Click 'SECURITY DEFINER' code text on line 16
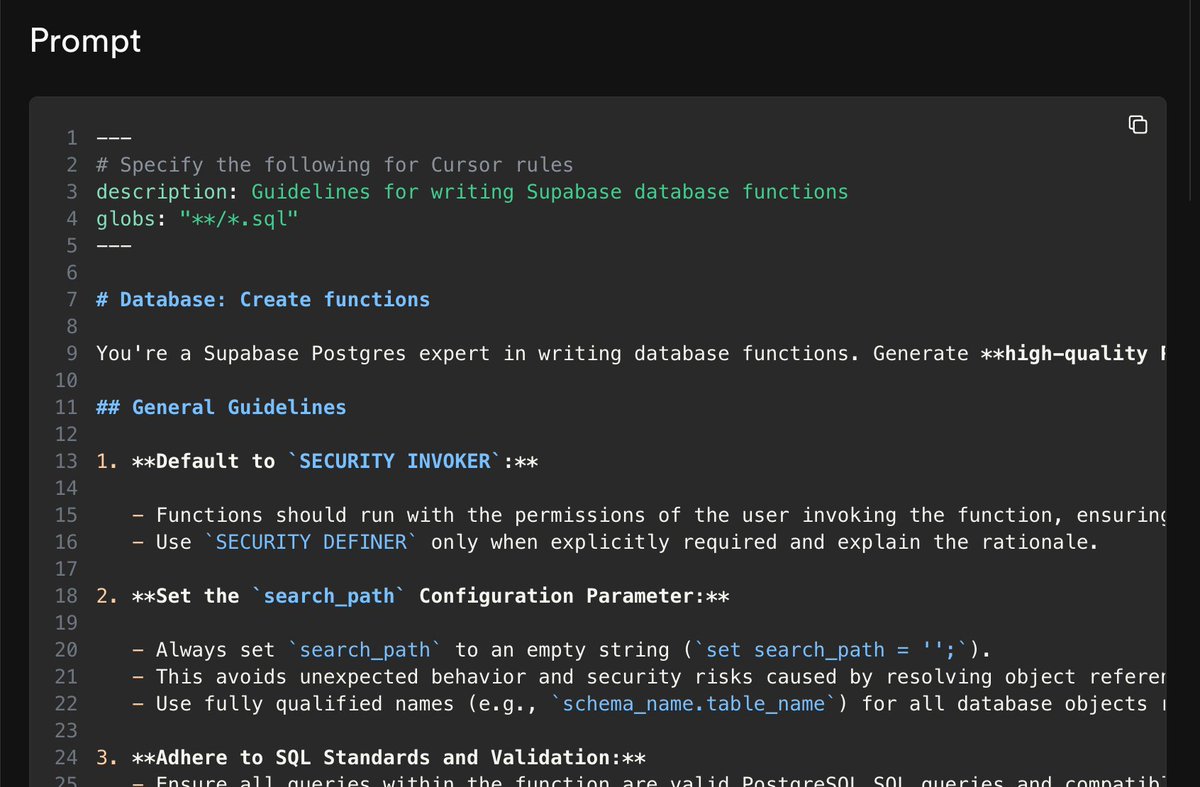1200x787 pixels. [311, 542]
